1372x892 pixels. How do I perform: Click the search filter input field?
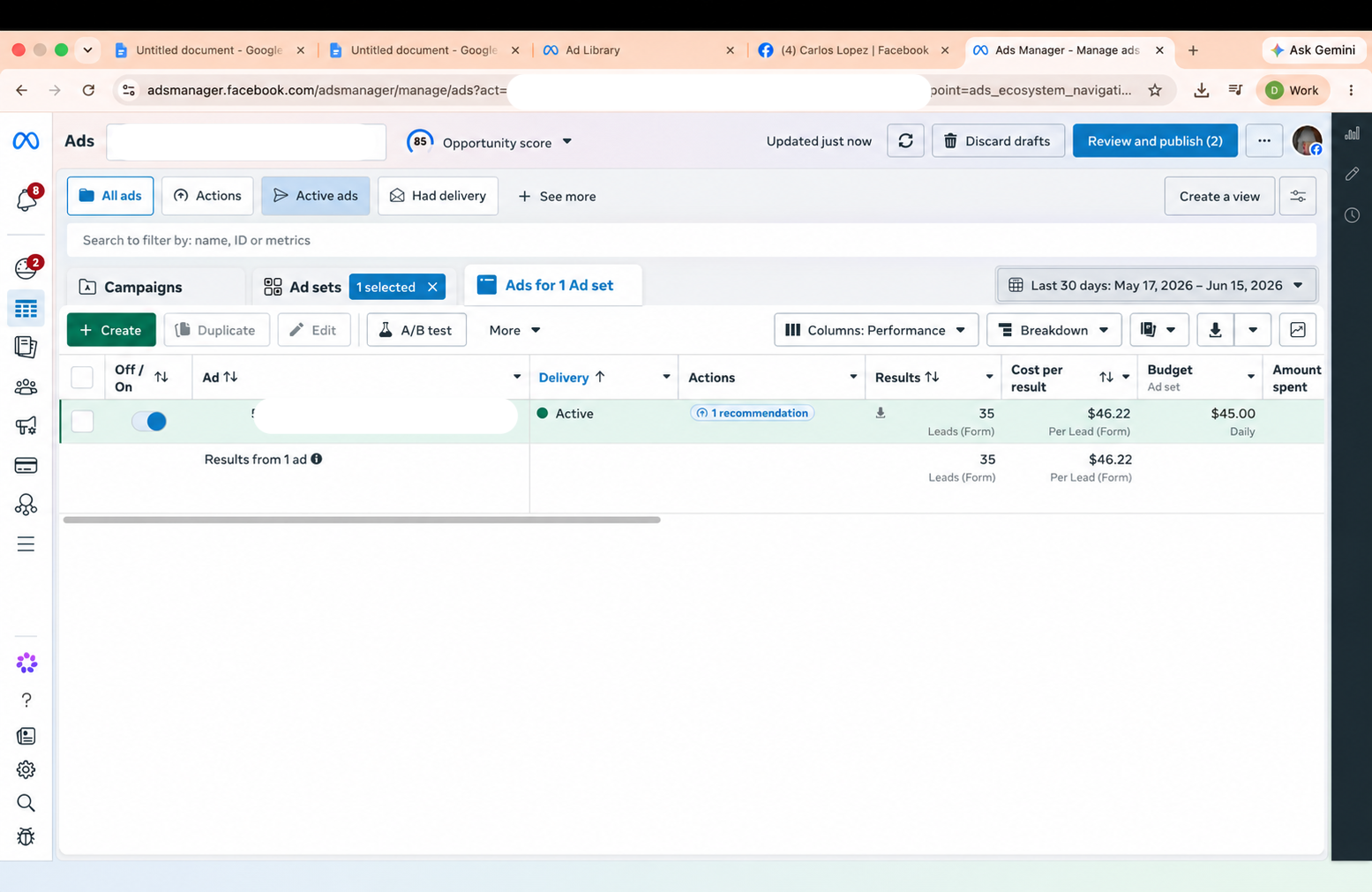coord(692,240)
